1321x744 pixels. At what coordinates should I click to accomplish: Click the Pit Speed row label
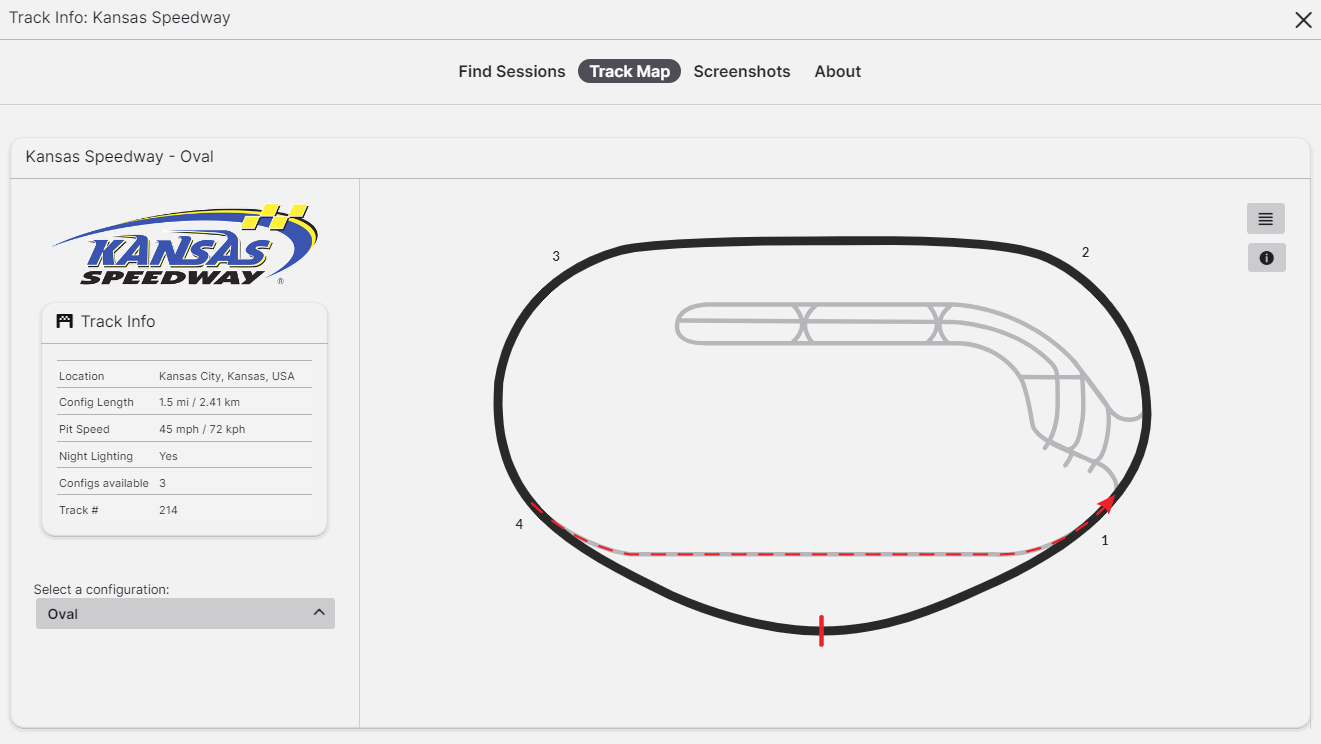click(x=84, y=429)
